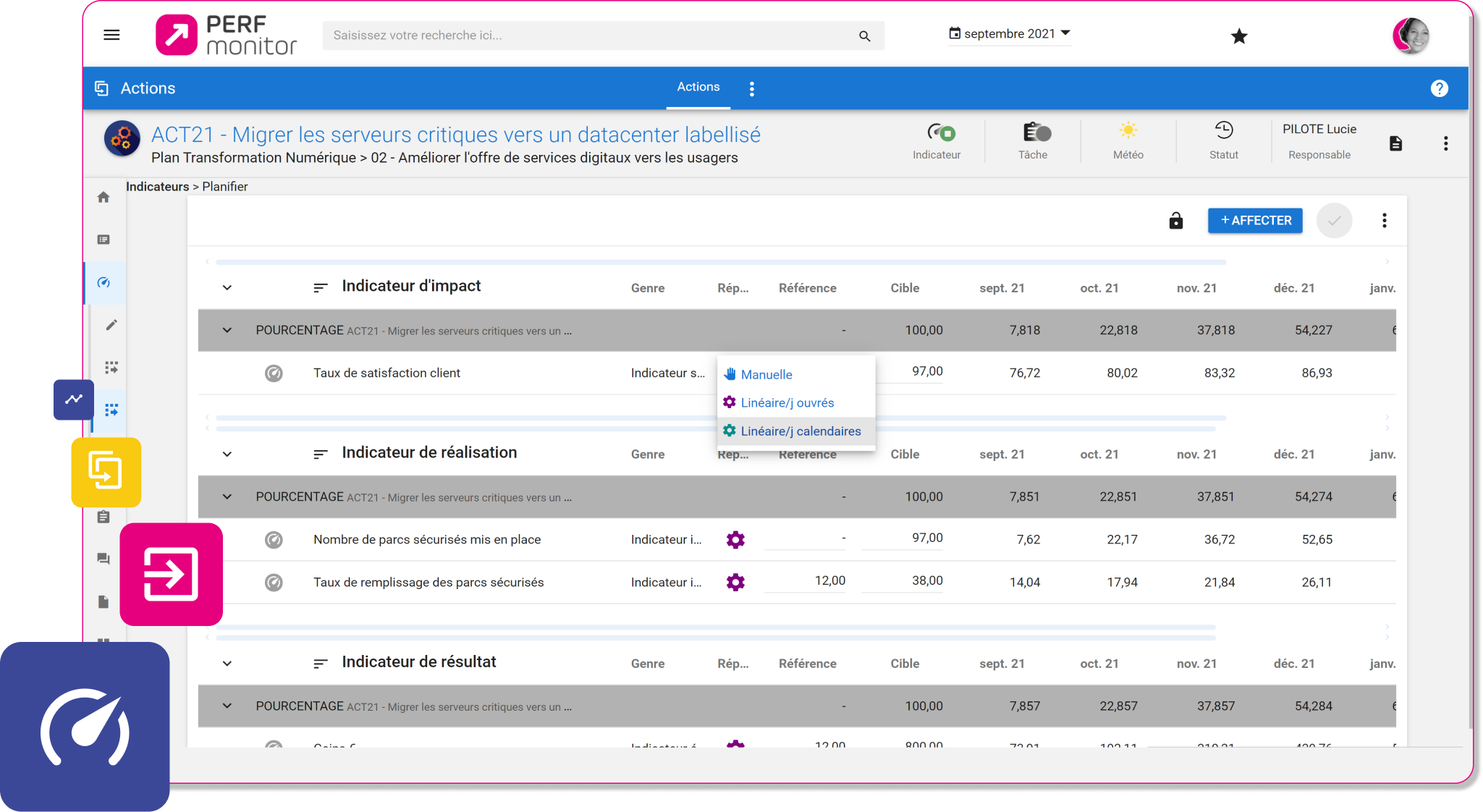The image size is (1483, 812).
Task: Click the pink export arrow tile
Action: point(172,575)
